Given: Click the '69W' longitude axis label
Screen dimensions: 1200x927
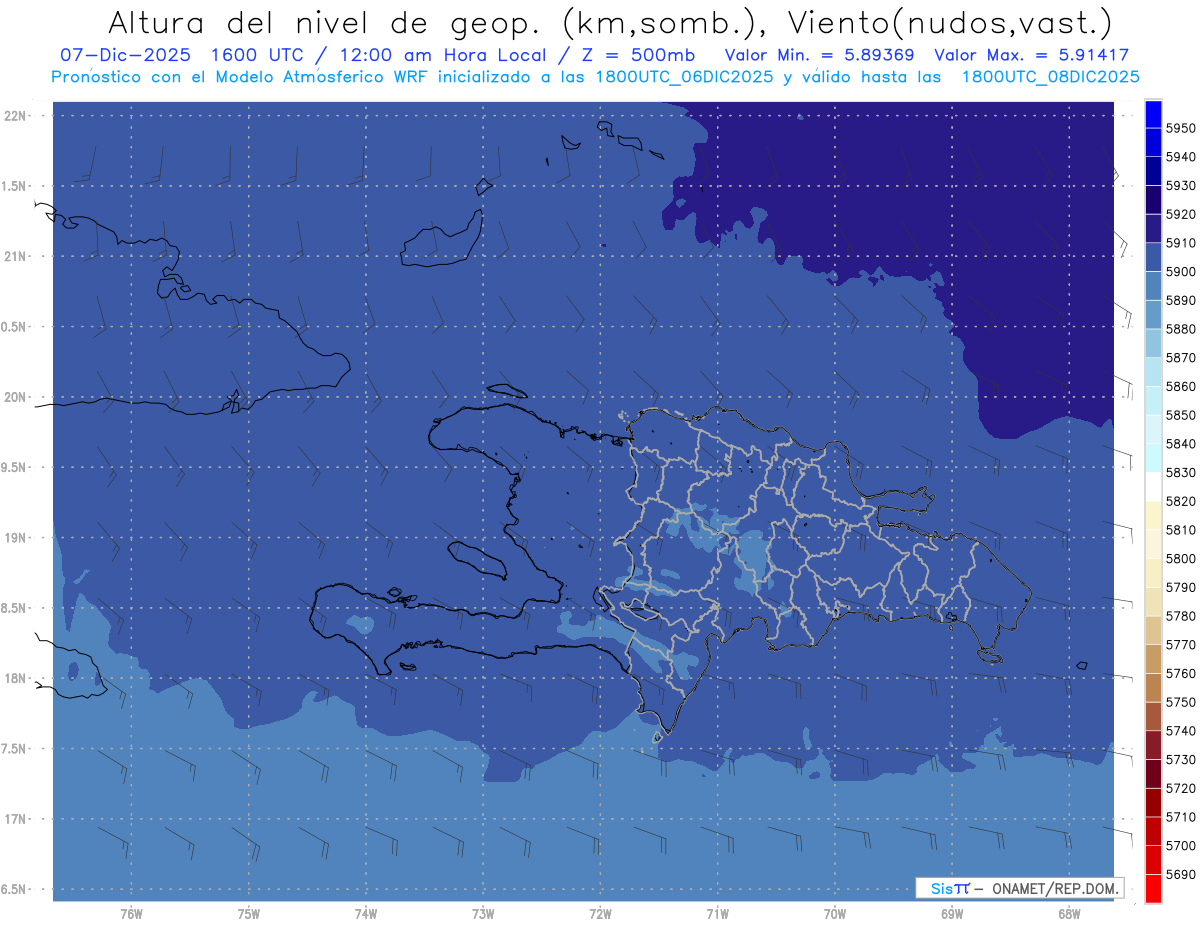Looking at the screenshot, I should click(951, 914).
